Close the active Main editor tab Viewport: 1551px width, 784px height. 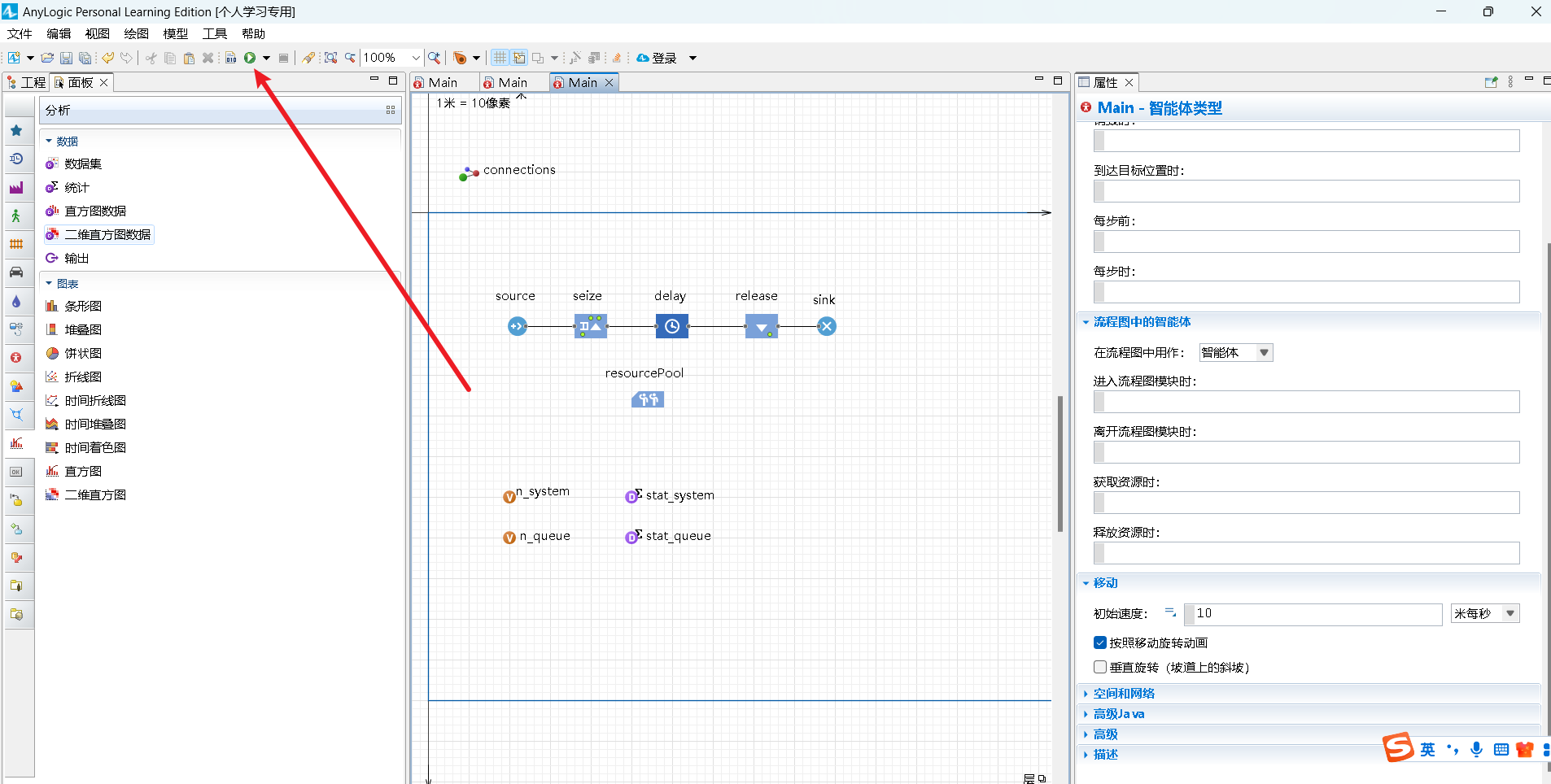(609, 83)
